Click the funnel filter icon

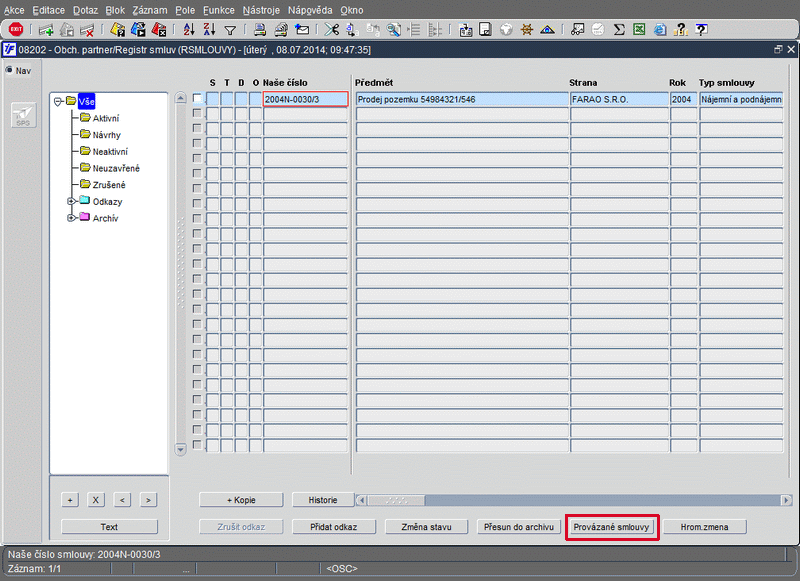pyautogui.click(x=230, y=31)
